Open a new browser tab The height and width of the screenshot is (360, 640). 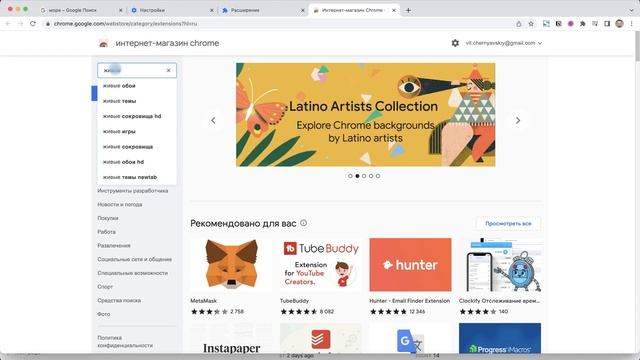(x=408, y=10)
